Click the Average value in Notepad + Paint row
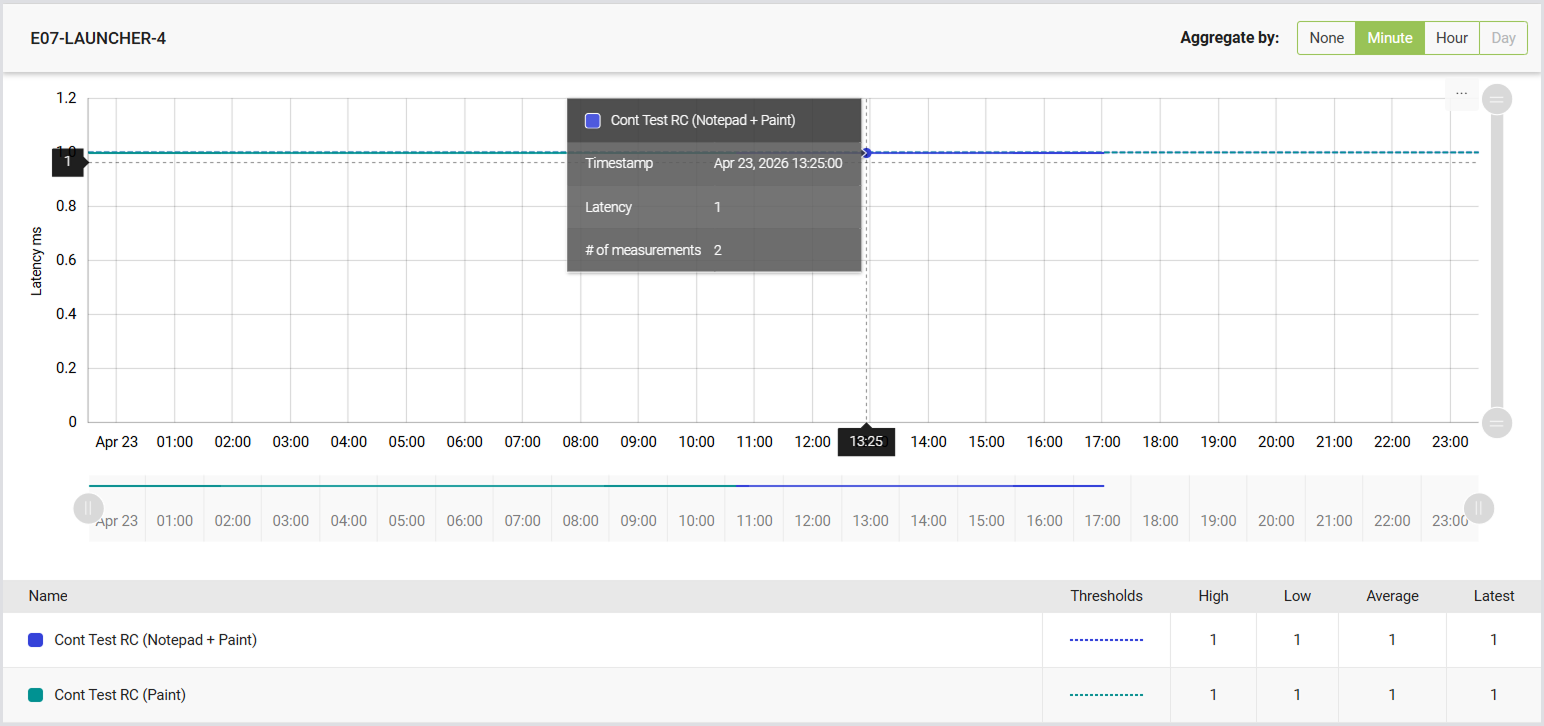This screenshot has height=726, width=1544. pyautogui.click(x=1392, y=640)
